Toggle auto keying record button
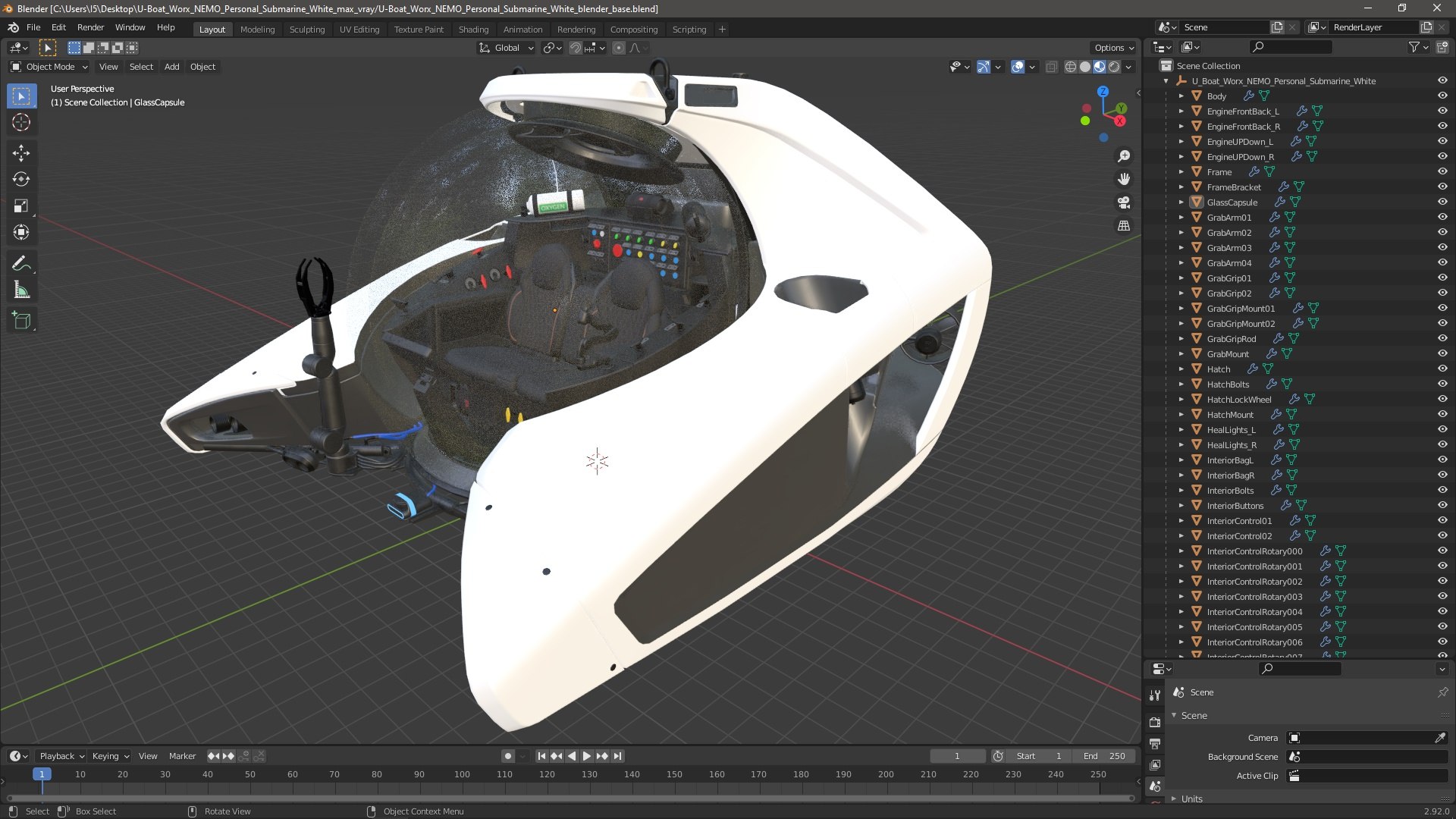This screenshot has height=819, width=1456. coord(508,756)
